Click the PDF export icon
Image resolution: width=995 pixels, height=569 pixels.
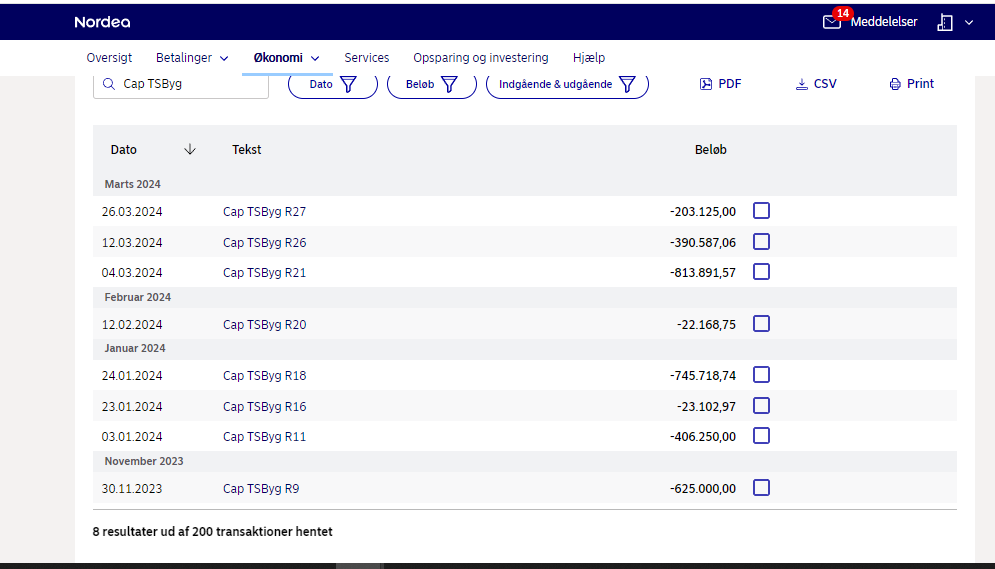pyautogui.click(x=706, y=84)
